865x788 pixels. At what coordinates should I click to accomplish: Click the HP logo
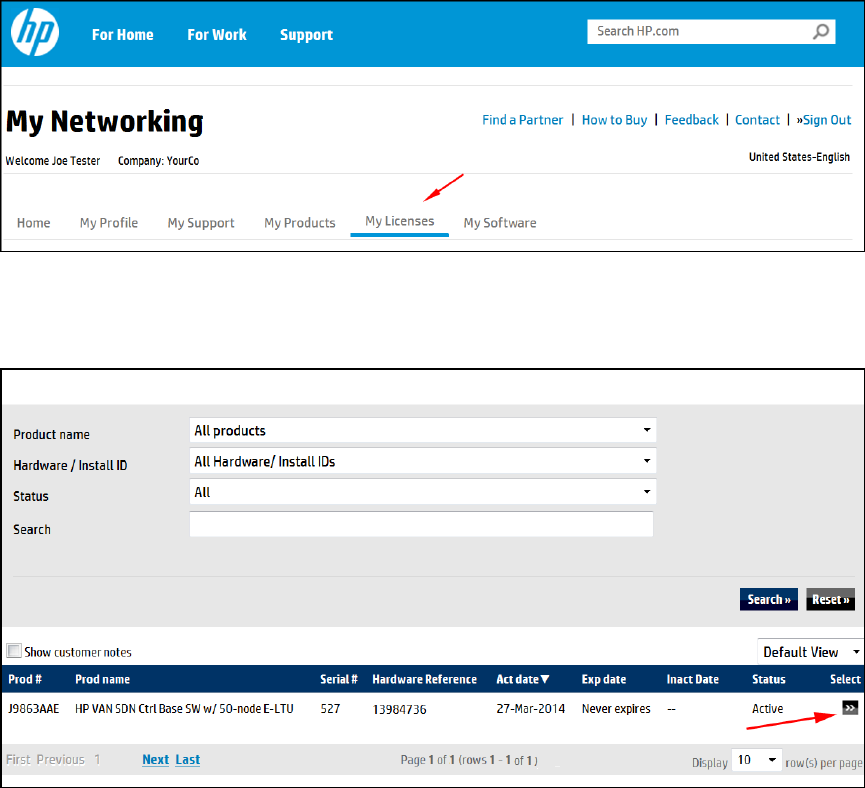(35, 32)
